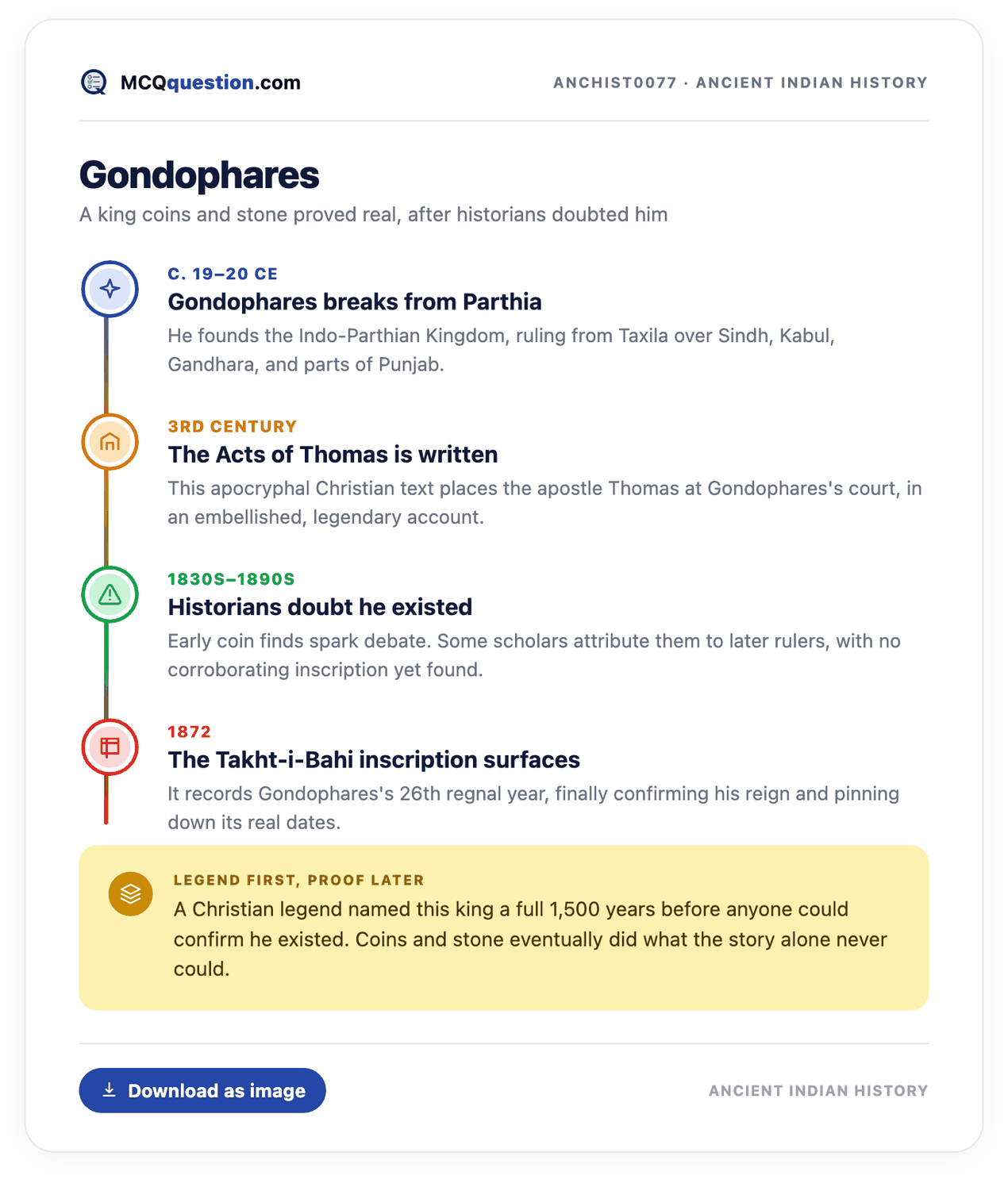Viewport: 1008px width, 1183px height.
Task: Click the 3RD CENTURY date label
Action: [233, 427]
